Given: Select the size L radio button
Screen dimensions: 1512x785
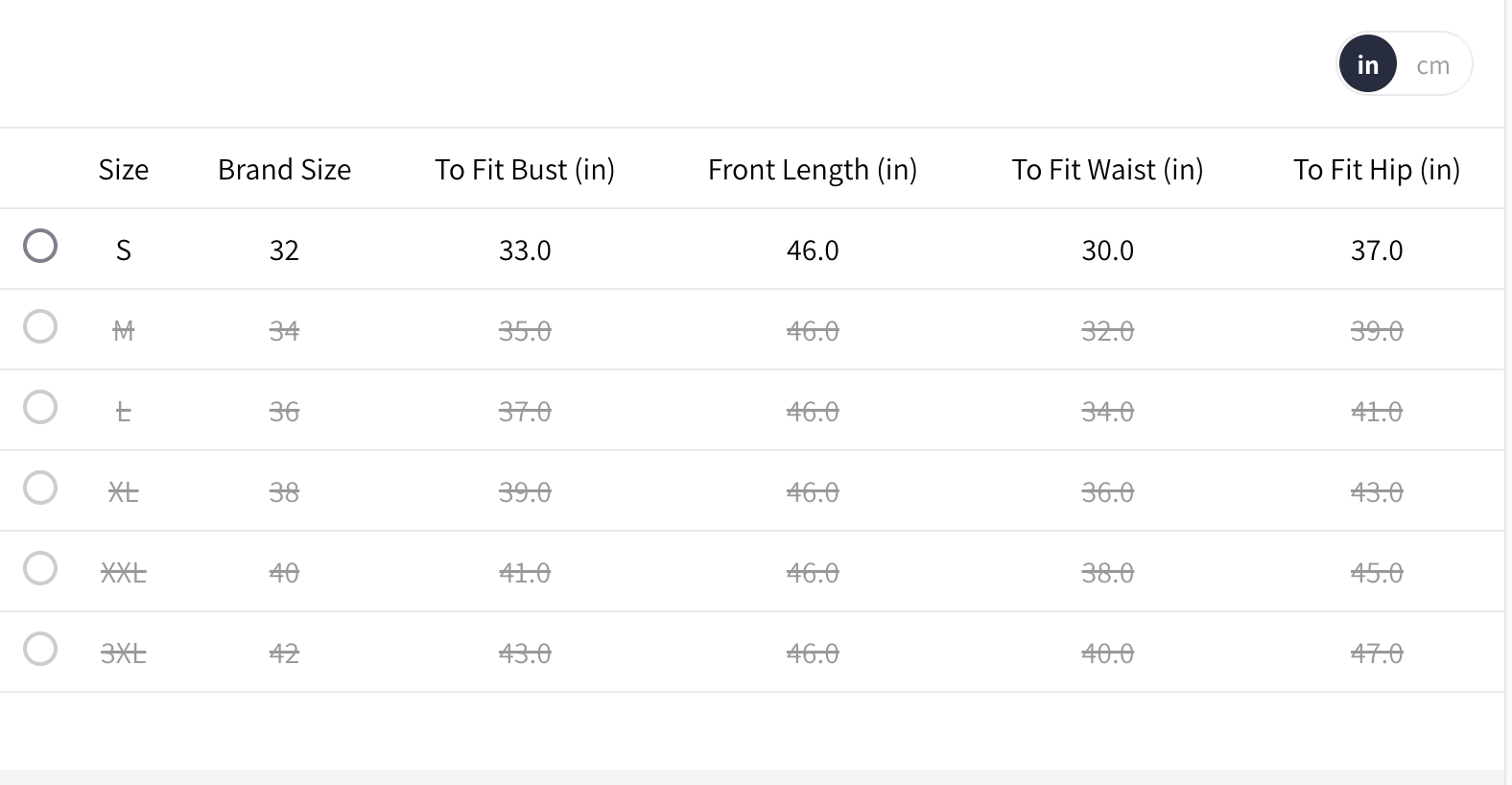Looking at the screenshot, I should pos(40,407).
